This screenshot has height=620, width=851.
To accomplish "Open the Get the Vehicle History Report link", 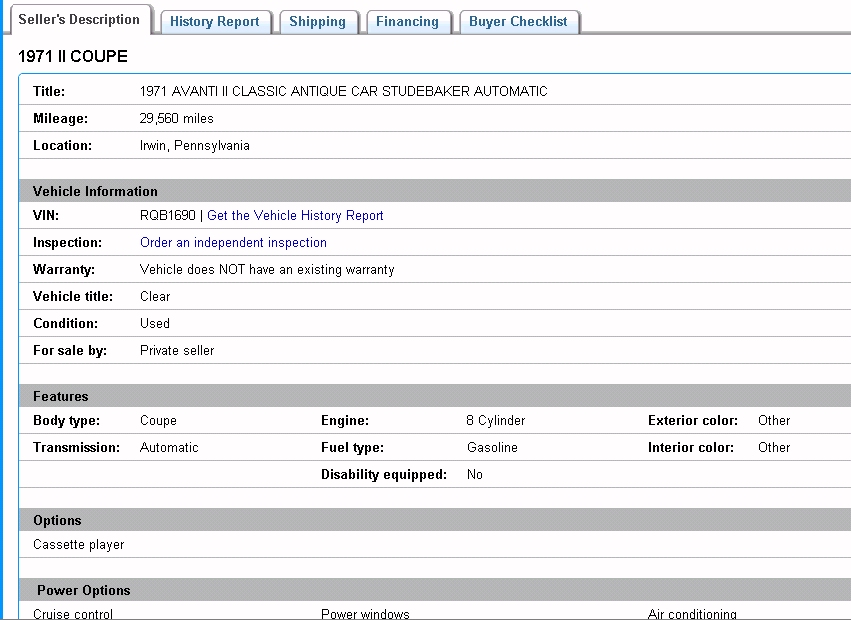I will point(295,216).
